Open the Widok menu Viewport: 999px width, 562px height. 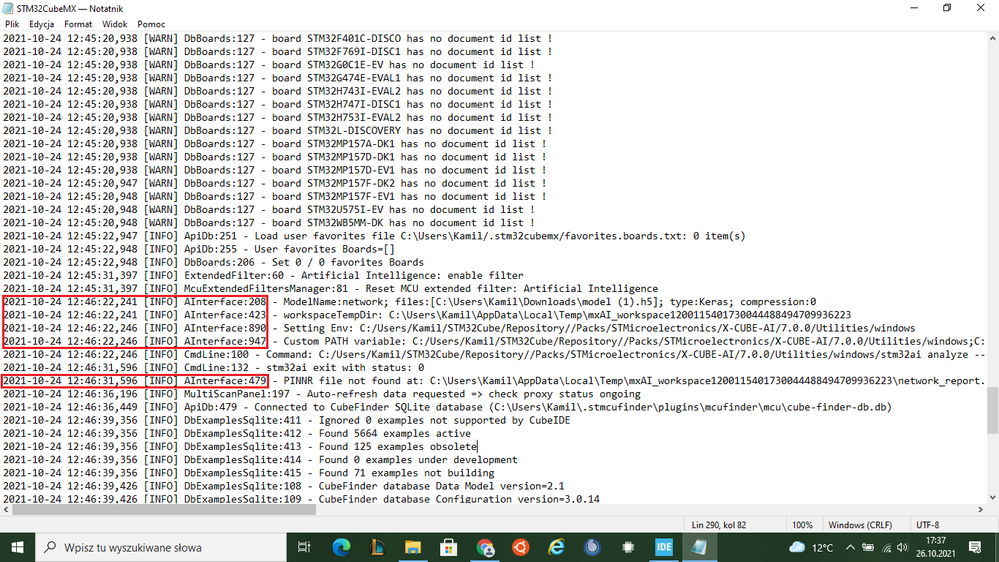coord(115,24)
